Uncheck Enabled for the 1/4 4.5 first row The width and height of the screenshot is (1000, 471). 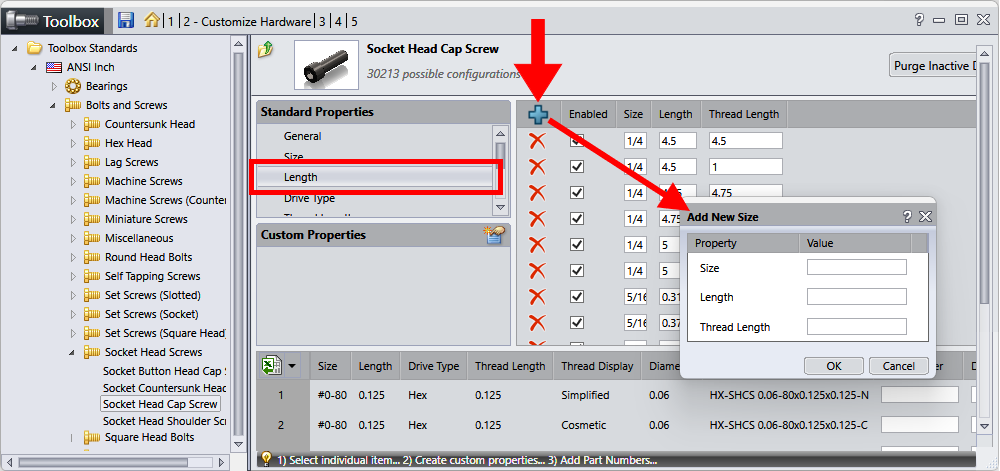577,141
